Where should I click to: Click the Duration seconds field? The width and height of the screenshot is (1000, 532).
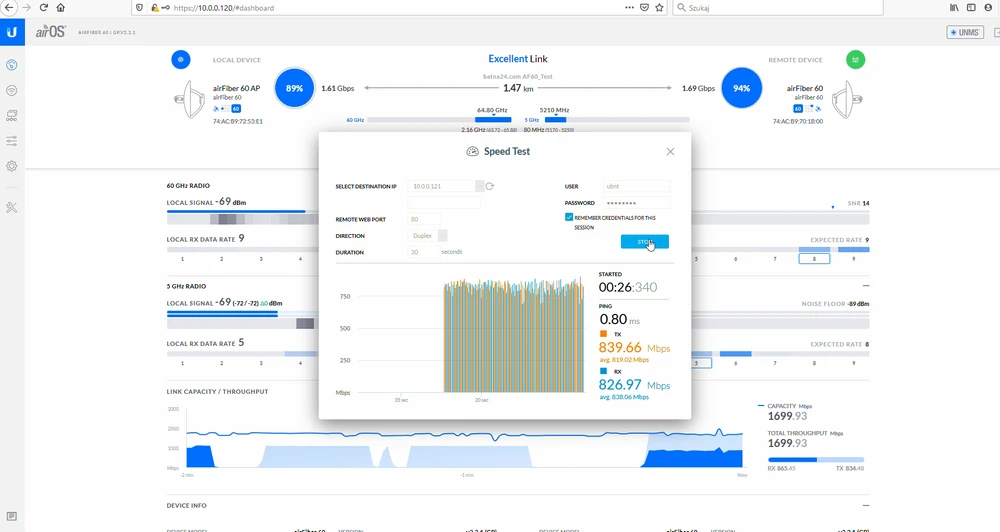pyautogui.click(x=424, y=253)
